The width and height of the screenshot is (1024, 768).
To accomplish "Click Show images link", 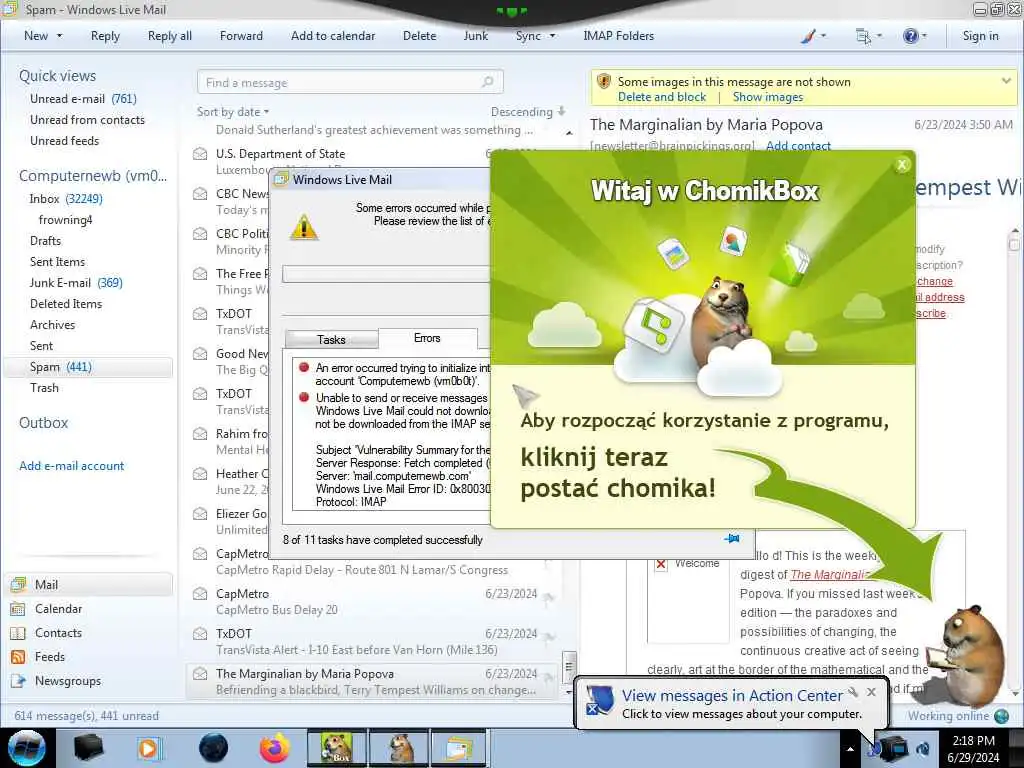I will click(767, 97).
